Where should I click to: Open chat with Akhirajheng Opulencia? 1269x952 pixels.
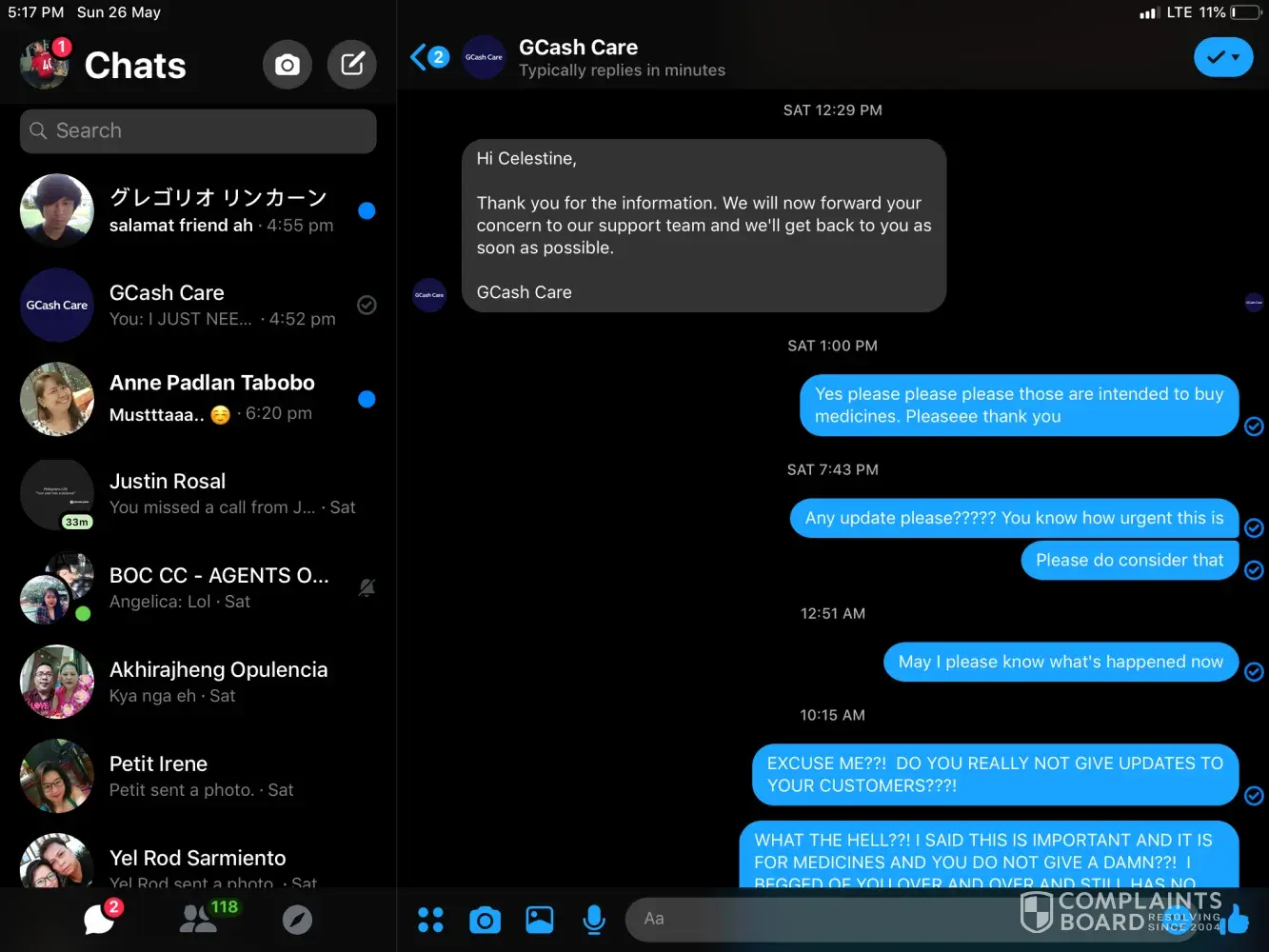point(198,682)
